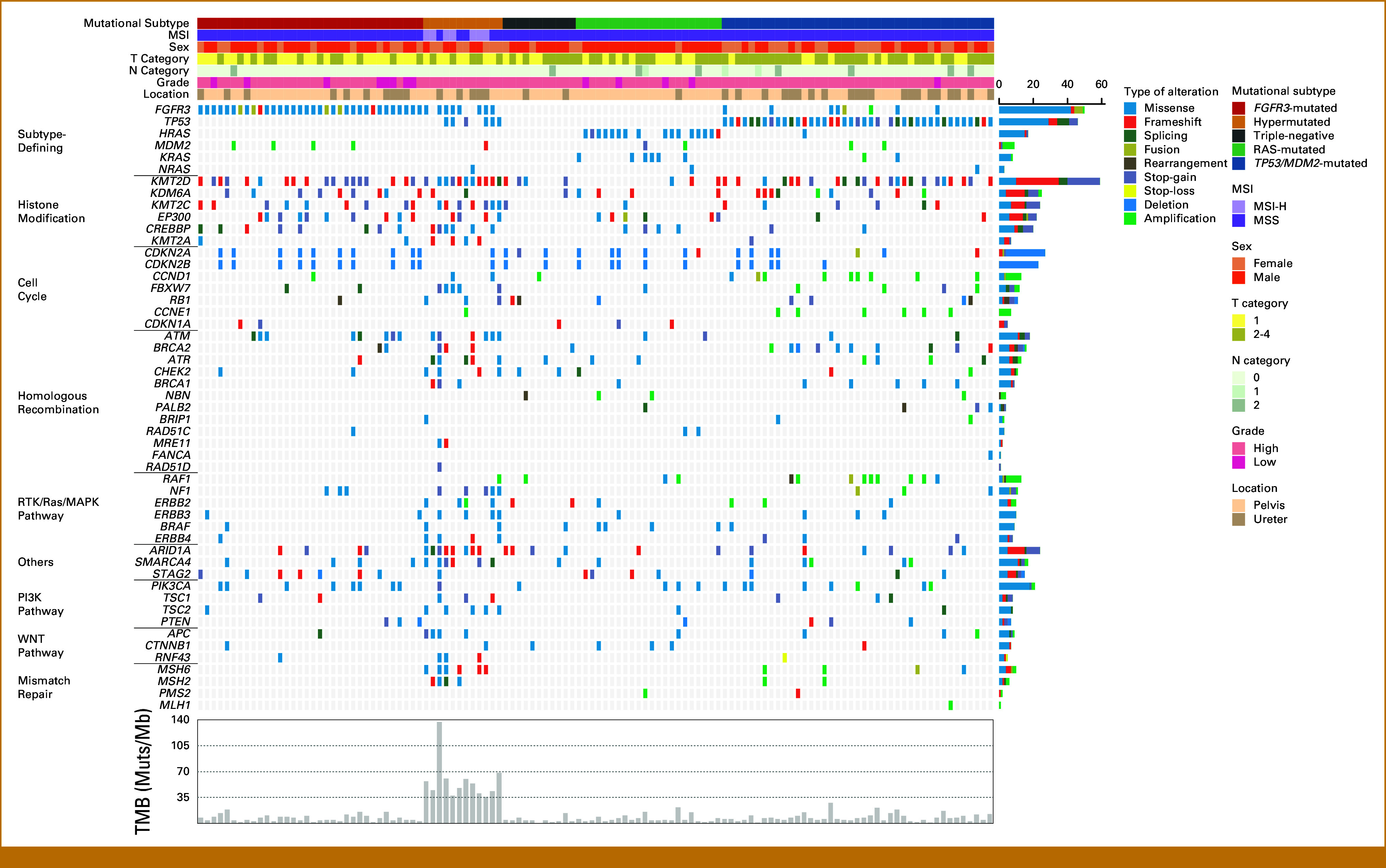Select the KMT2D gene row label
The image size is (1386, 868).
tap(170, 181)
